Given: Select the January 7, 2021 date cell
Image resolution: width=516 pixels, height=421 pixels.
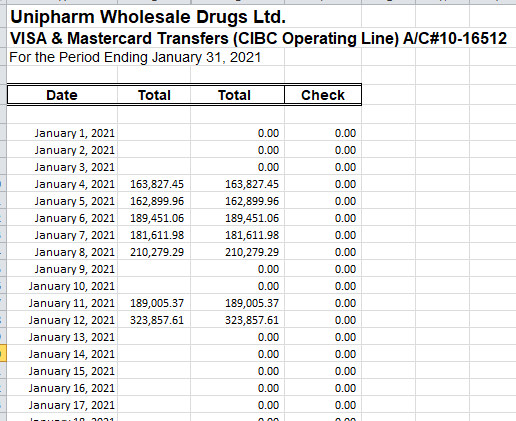Looking at the screenshot, I should pos(62,235).
